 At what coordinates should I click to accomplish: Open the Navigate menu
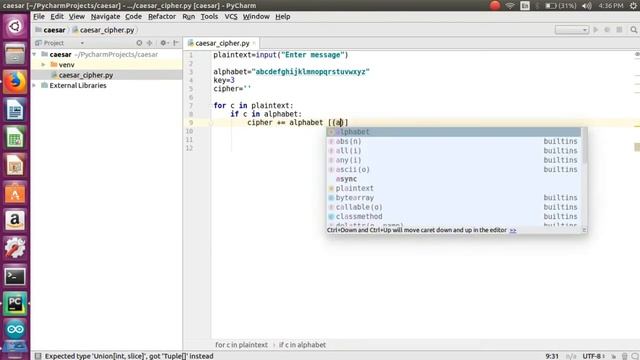(x=105, y=16)
